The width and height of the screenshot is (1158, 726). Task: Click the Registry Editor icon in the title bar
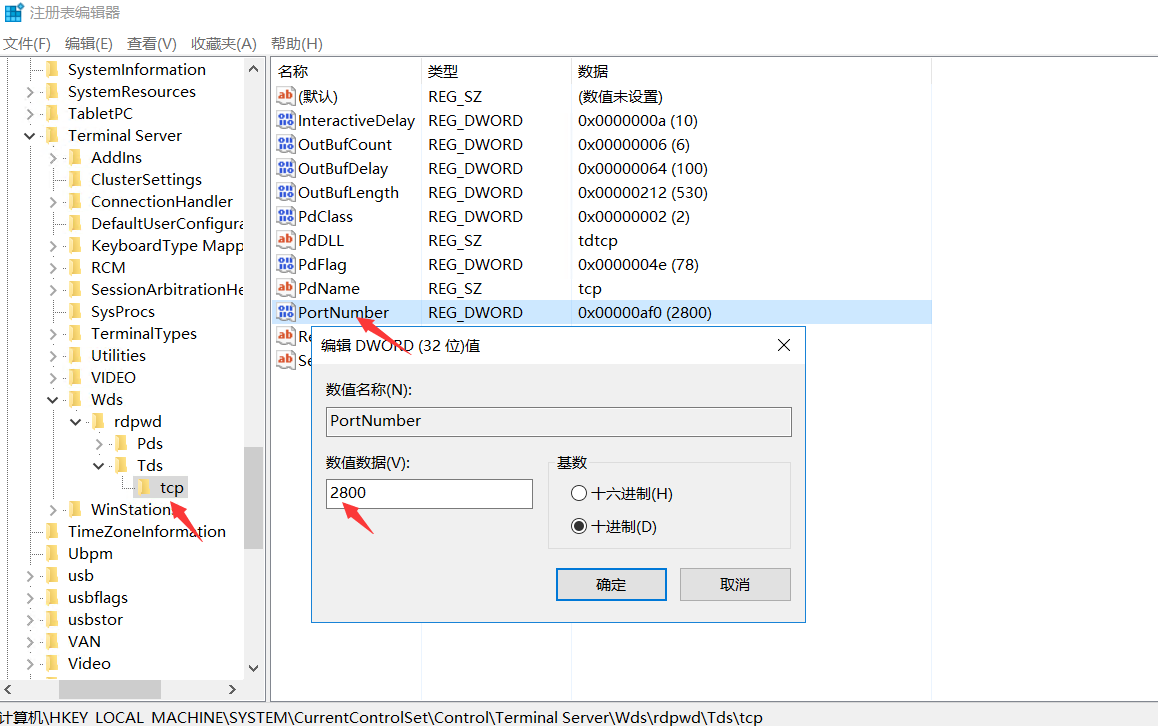[12, 12]
